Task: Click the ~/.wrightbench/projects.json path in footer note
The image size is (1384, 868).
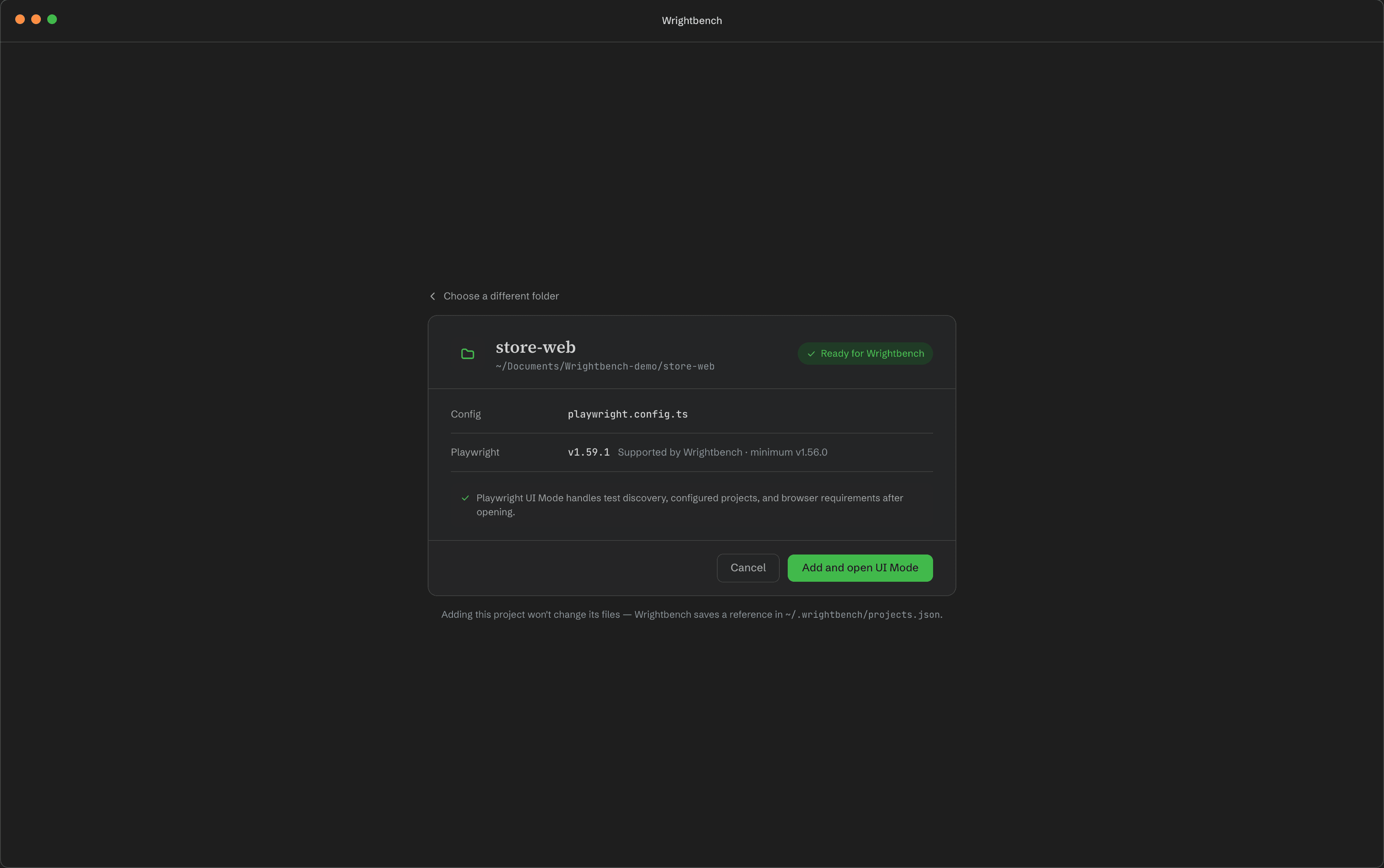Action: point(862,615)
